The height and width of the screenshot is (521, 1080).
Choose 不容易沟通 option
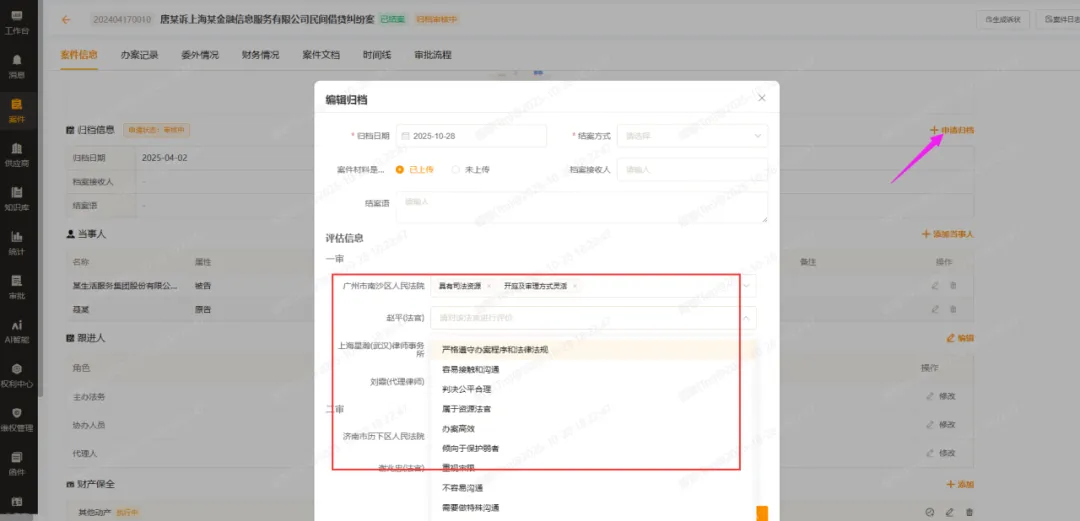tap(592, 488)
